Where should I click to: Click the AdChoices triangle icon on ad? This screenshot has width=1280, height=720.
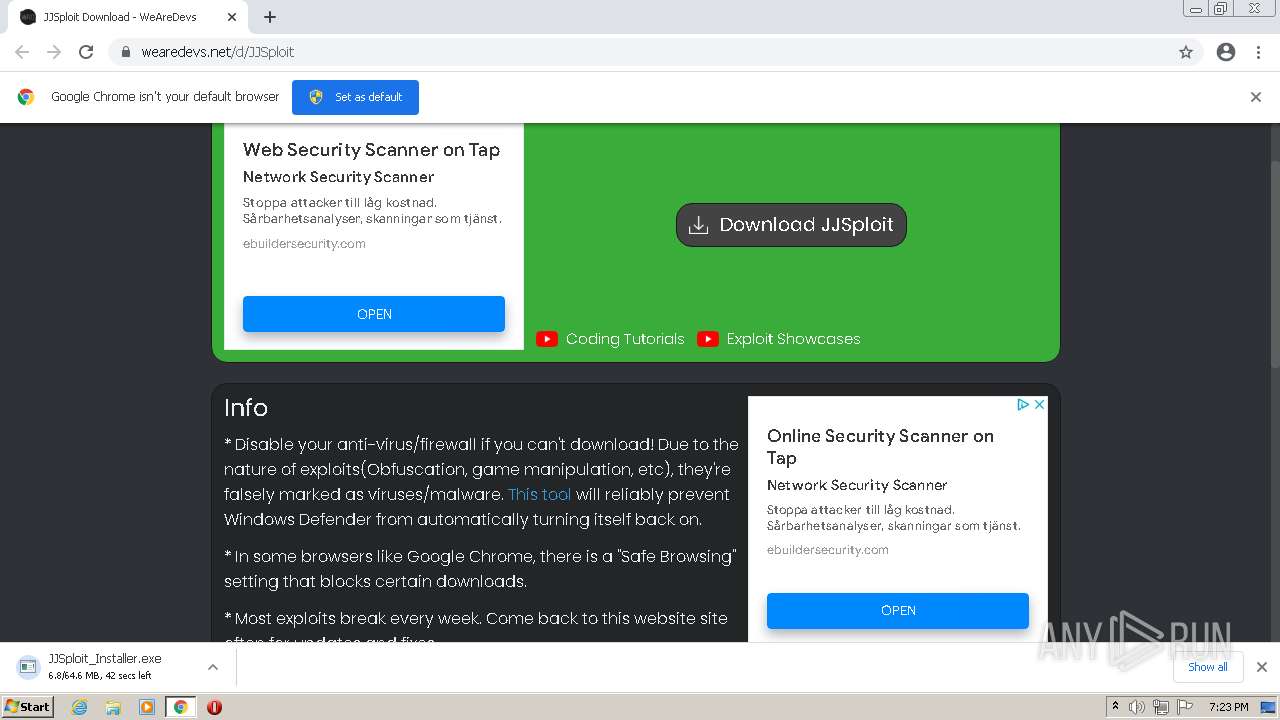[x=1023, y=405]
